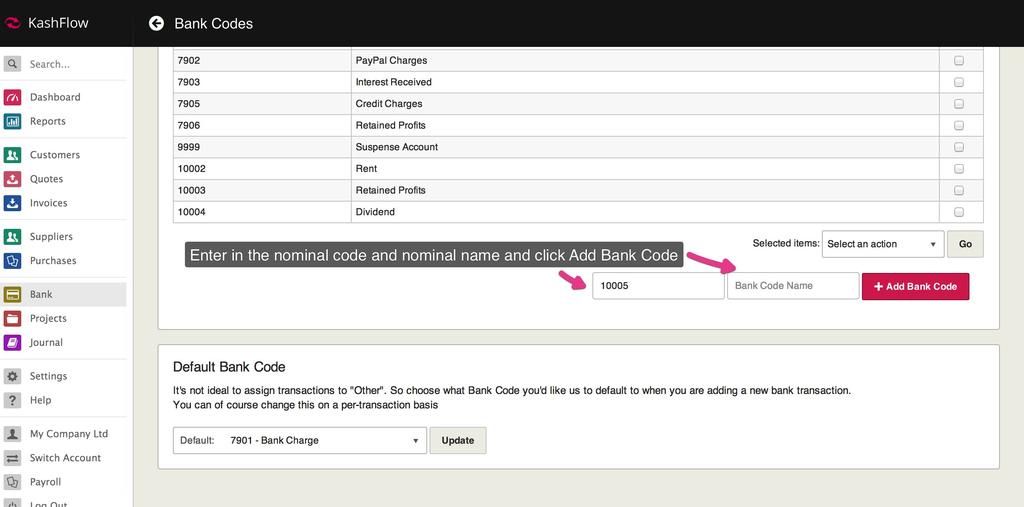The image size is (1024, 507).
Task: Click the Projects folder icon
Action: coord(12,318)
